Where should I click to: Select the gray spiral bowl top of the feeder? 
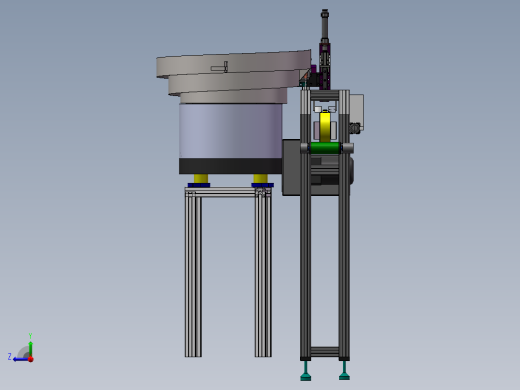pyautogui.click(x=233, y=77)
